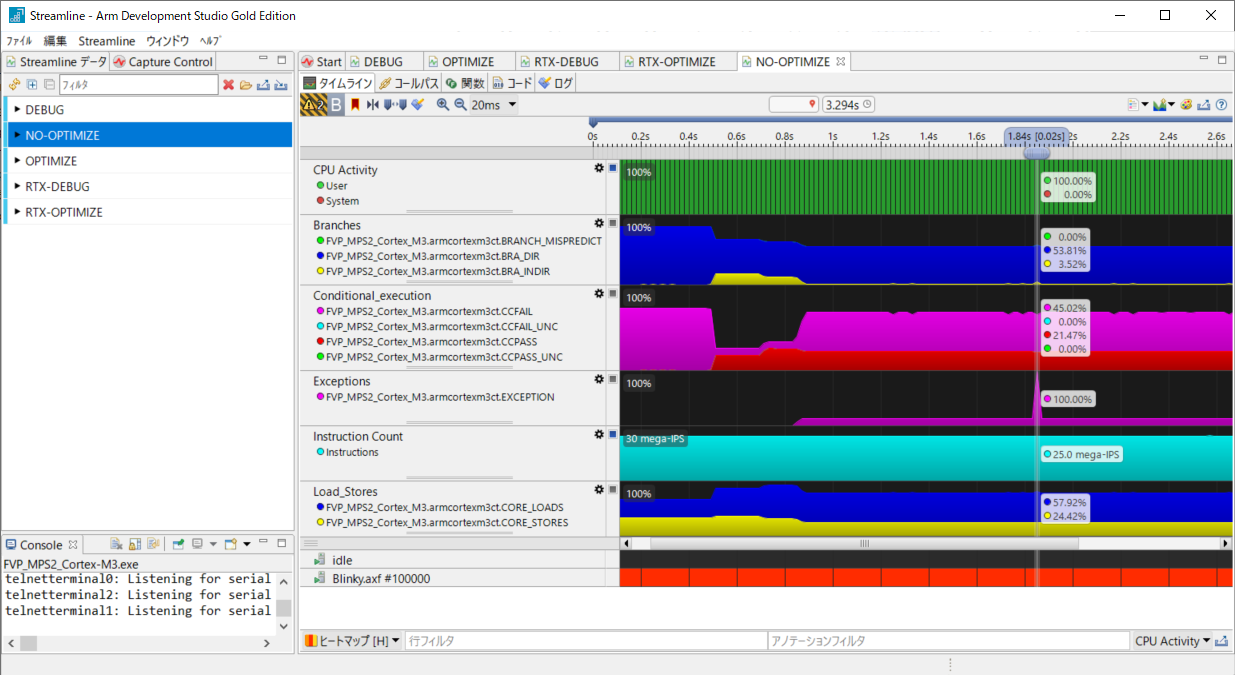Click the clear console icon
This screenshot has width=1235, height=675.
pos(116,544)
